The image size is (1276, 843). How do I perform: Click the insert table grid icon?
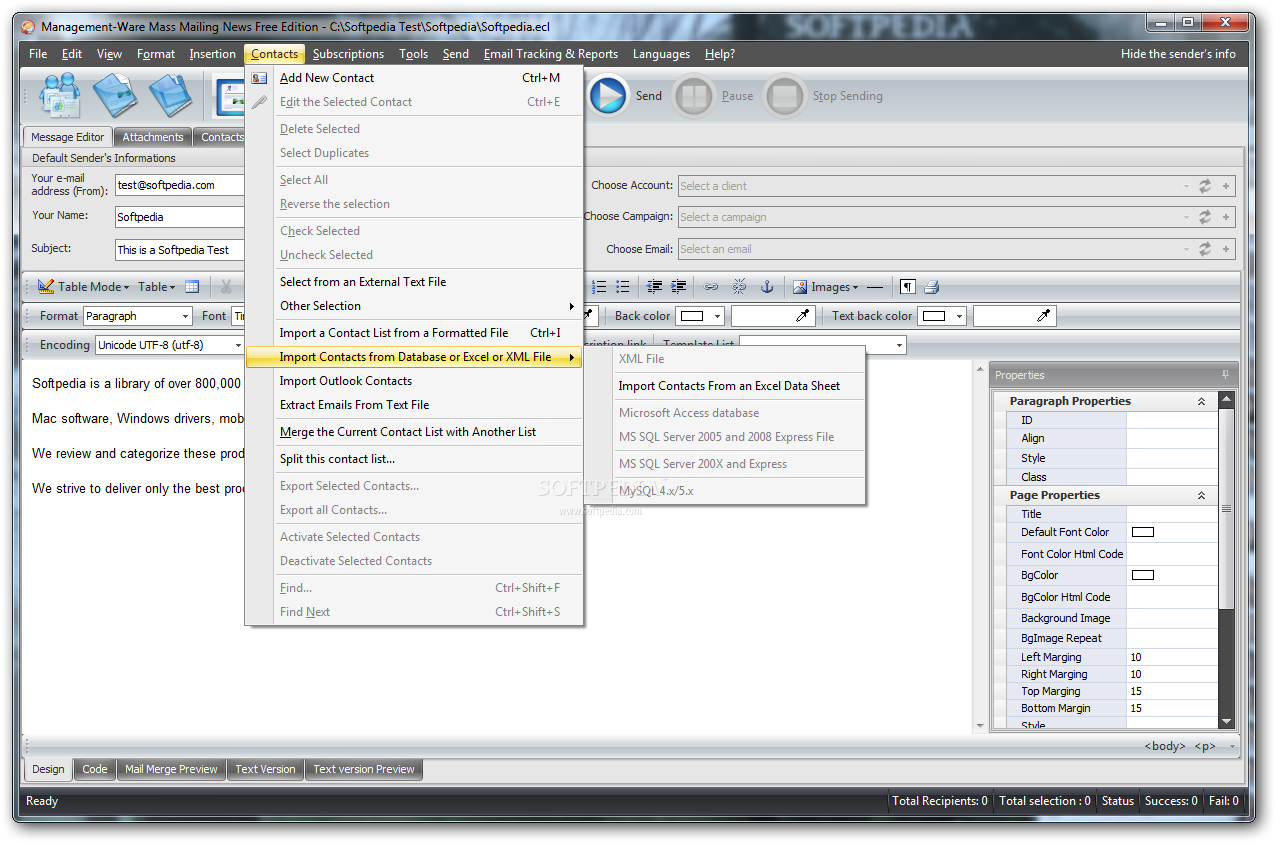tap(192, 286)
